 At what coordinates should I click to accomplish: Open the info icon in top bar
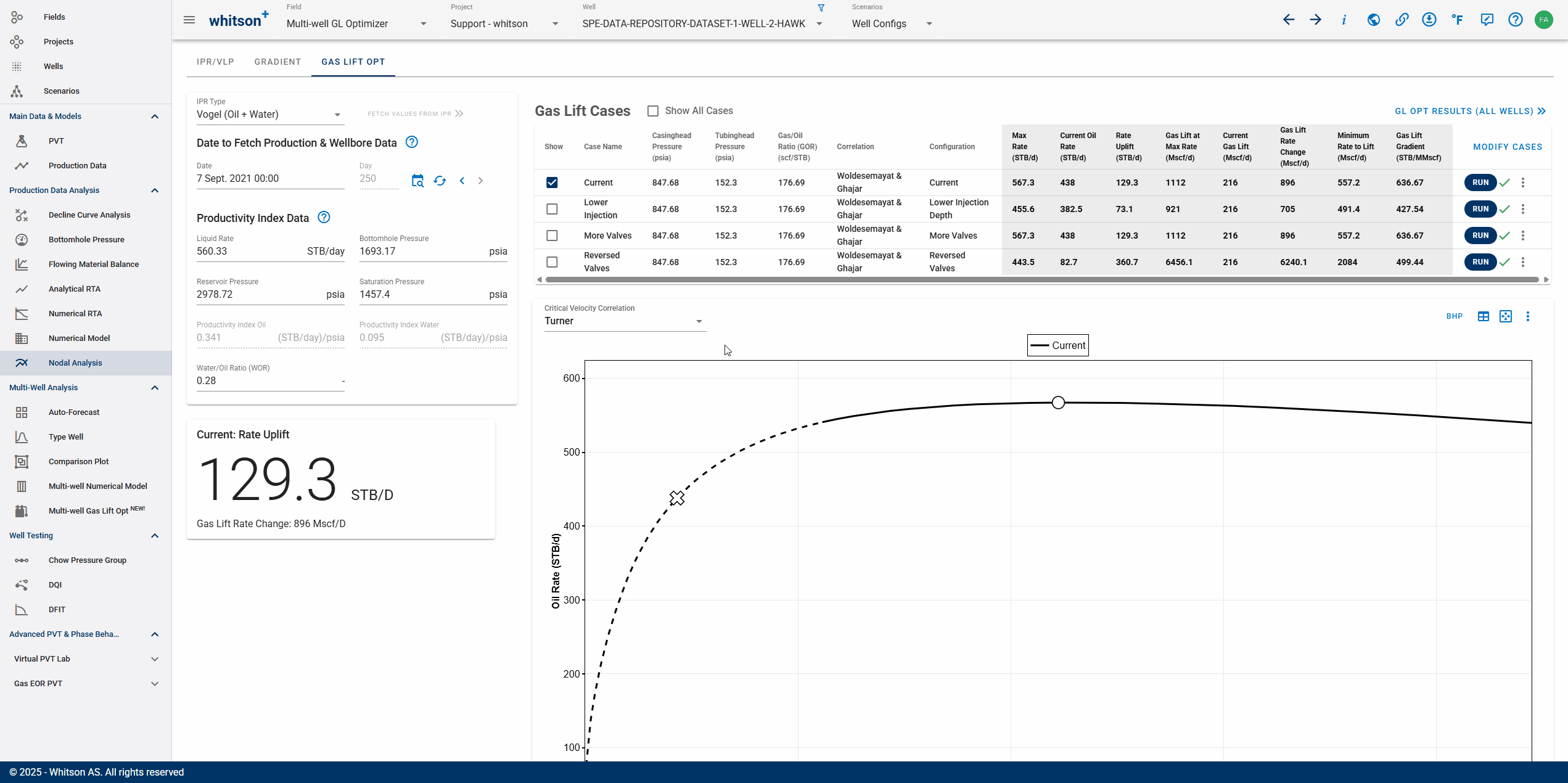pos(1344,20)
